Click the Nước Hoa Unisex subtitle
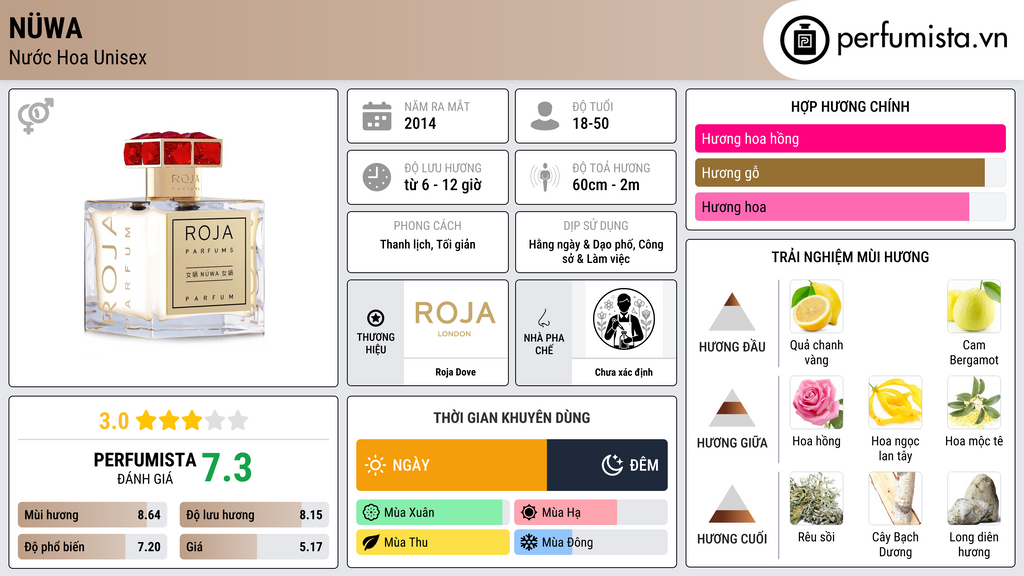The width and height of the screenshot is (1024, 576). (x=78, y=57)
